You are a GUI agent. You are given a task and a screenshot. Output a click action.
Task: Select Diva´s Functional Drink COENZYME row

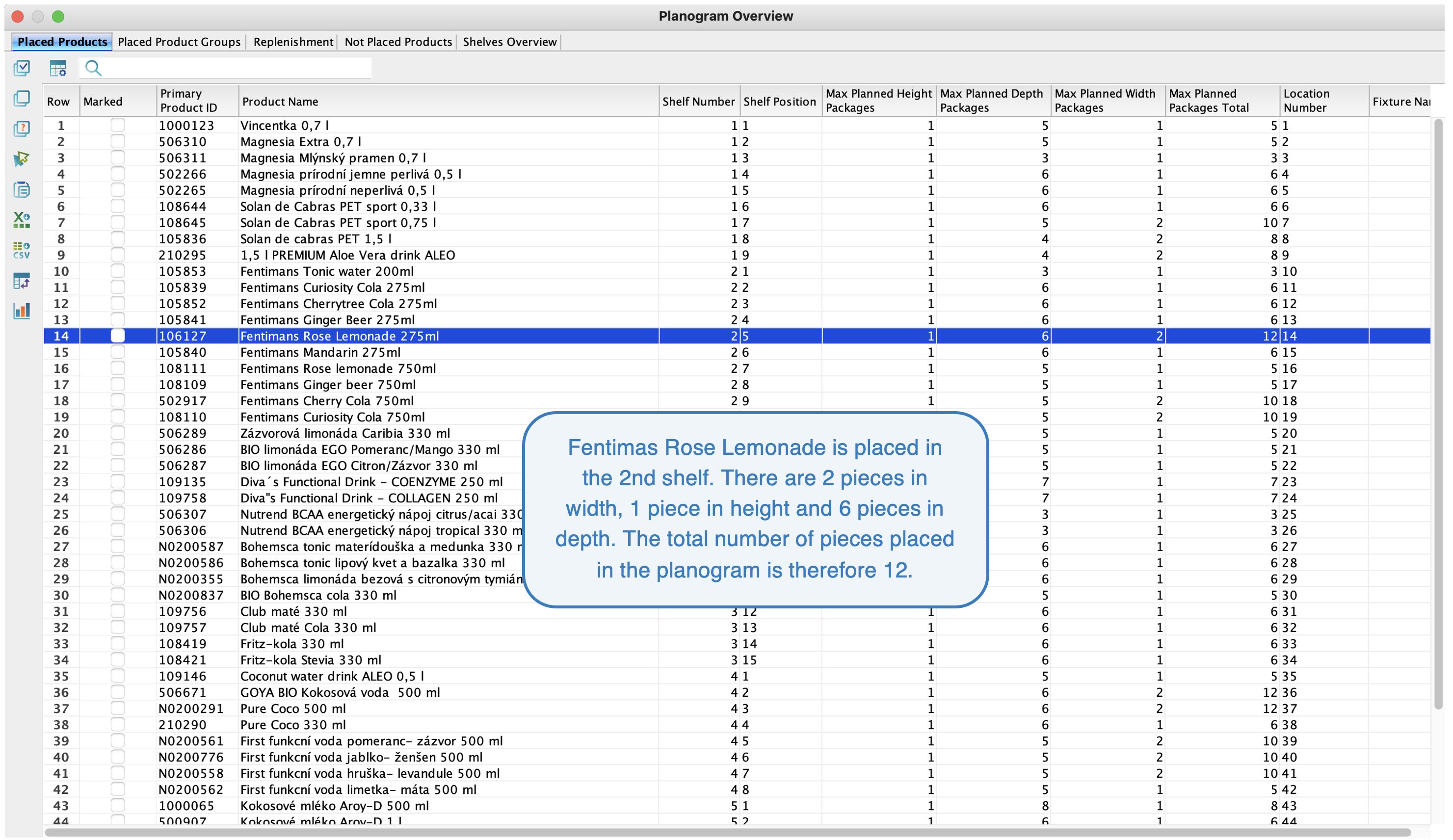click(x=737, y=481)
